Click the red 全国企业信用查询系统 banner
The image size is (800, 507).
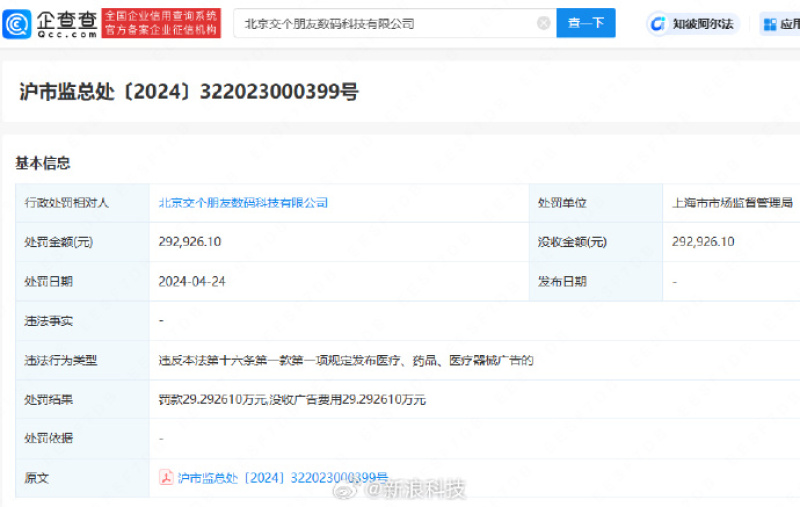tap(161, 23)
